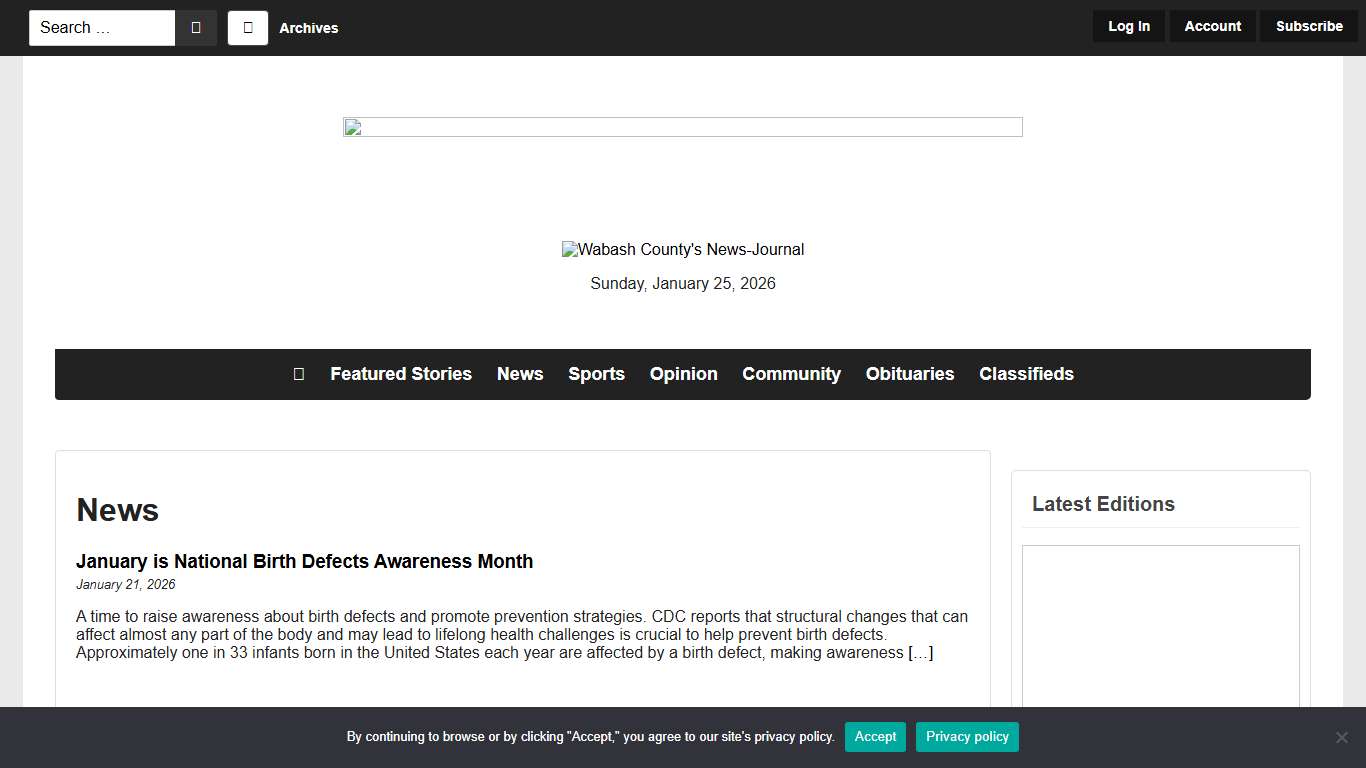Viewport: 1366px width, 768px height.
Task: Open the Featured Stories menu item
Action: (x=401, y=374)
